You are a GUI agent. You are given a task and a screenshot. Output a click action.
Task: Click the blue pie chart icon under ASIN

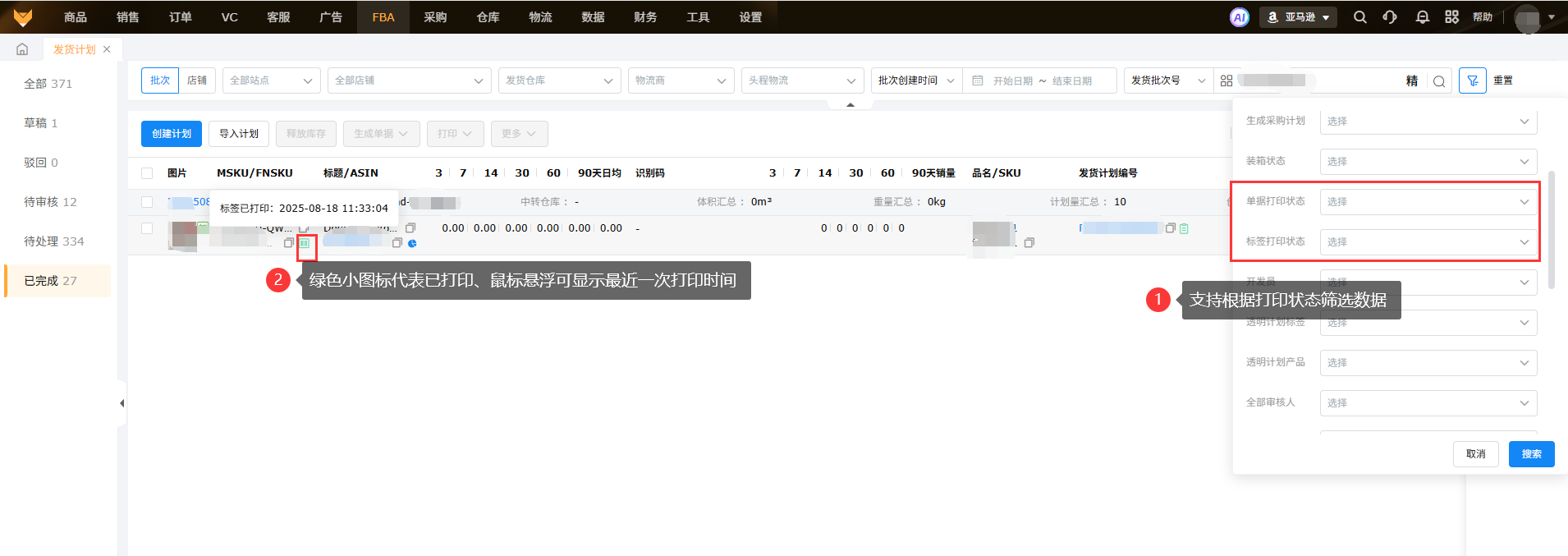[412, 243]
